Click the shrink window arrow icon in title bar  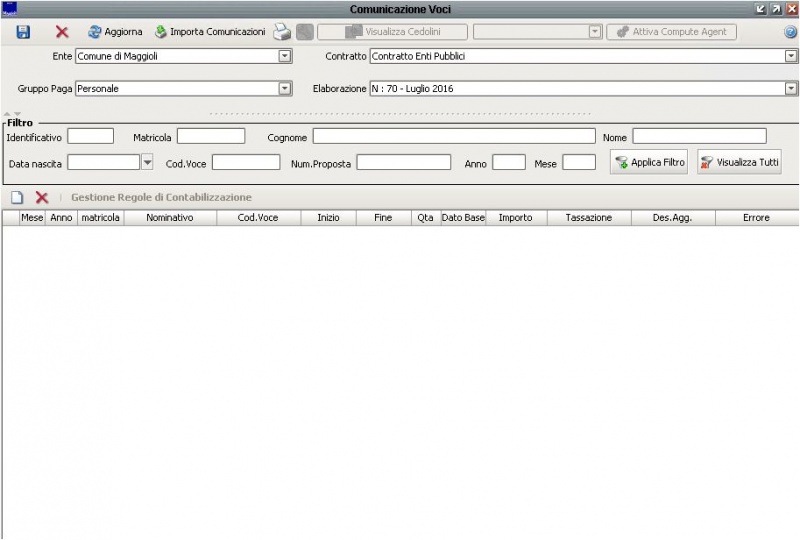pos(760,9)
